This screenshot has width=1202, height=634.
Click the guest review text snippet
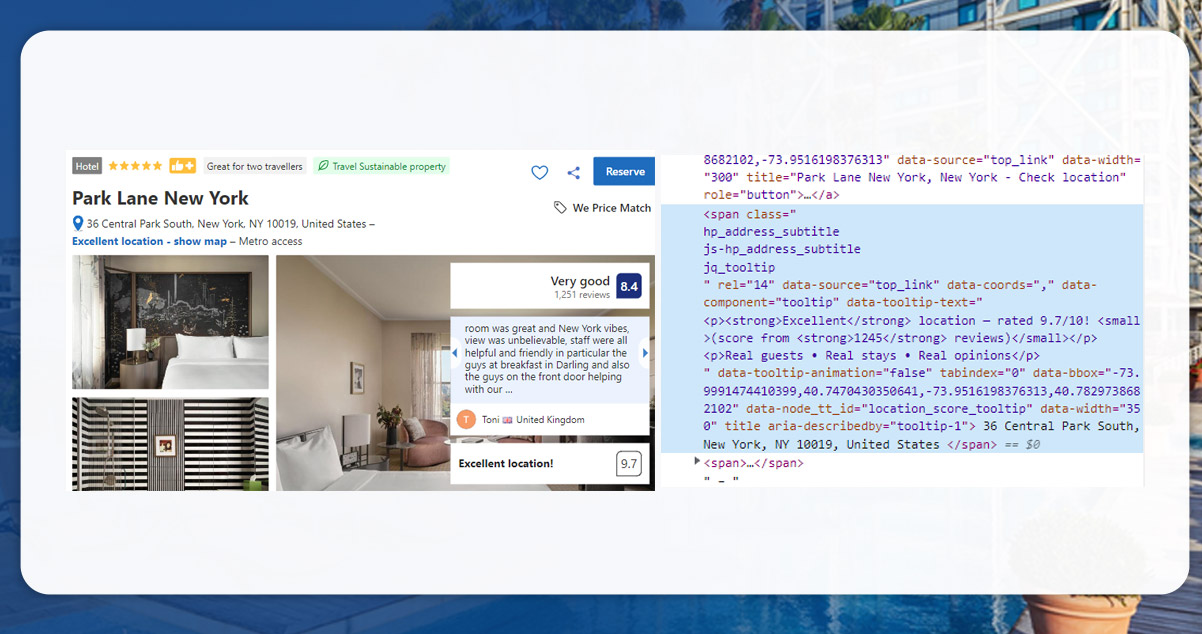pos(548,359)
